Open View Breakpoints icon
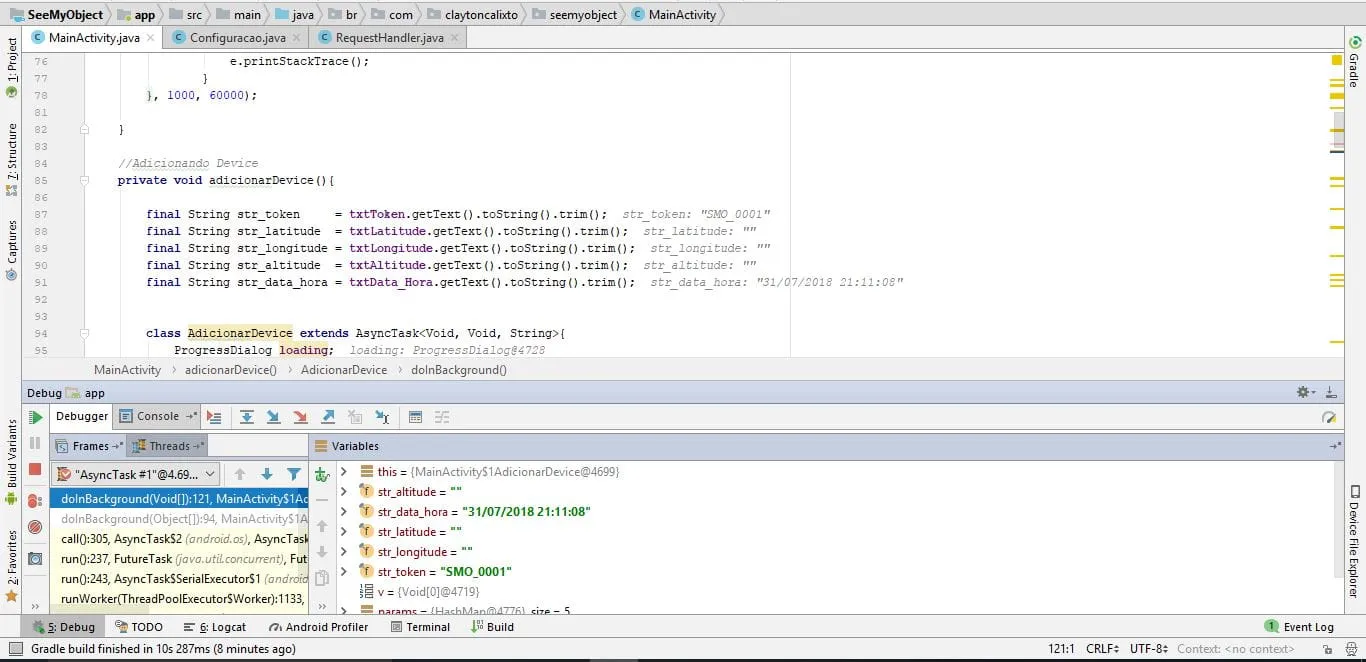The image size is (1366, 662). (35, 500)
